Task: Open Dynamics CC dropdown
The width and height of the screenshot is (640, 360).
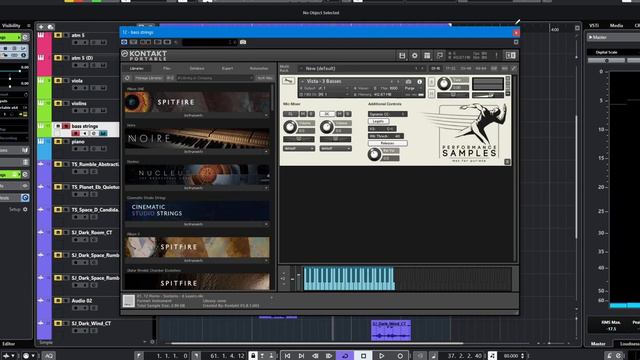Action: (387, 114)
